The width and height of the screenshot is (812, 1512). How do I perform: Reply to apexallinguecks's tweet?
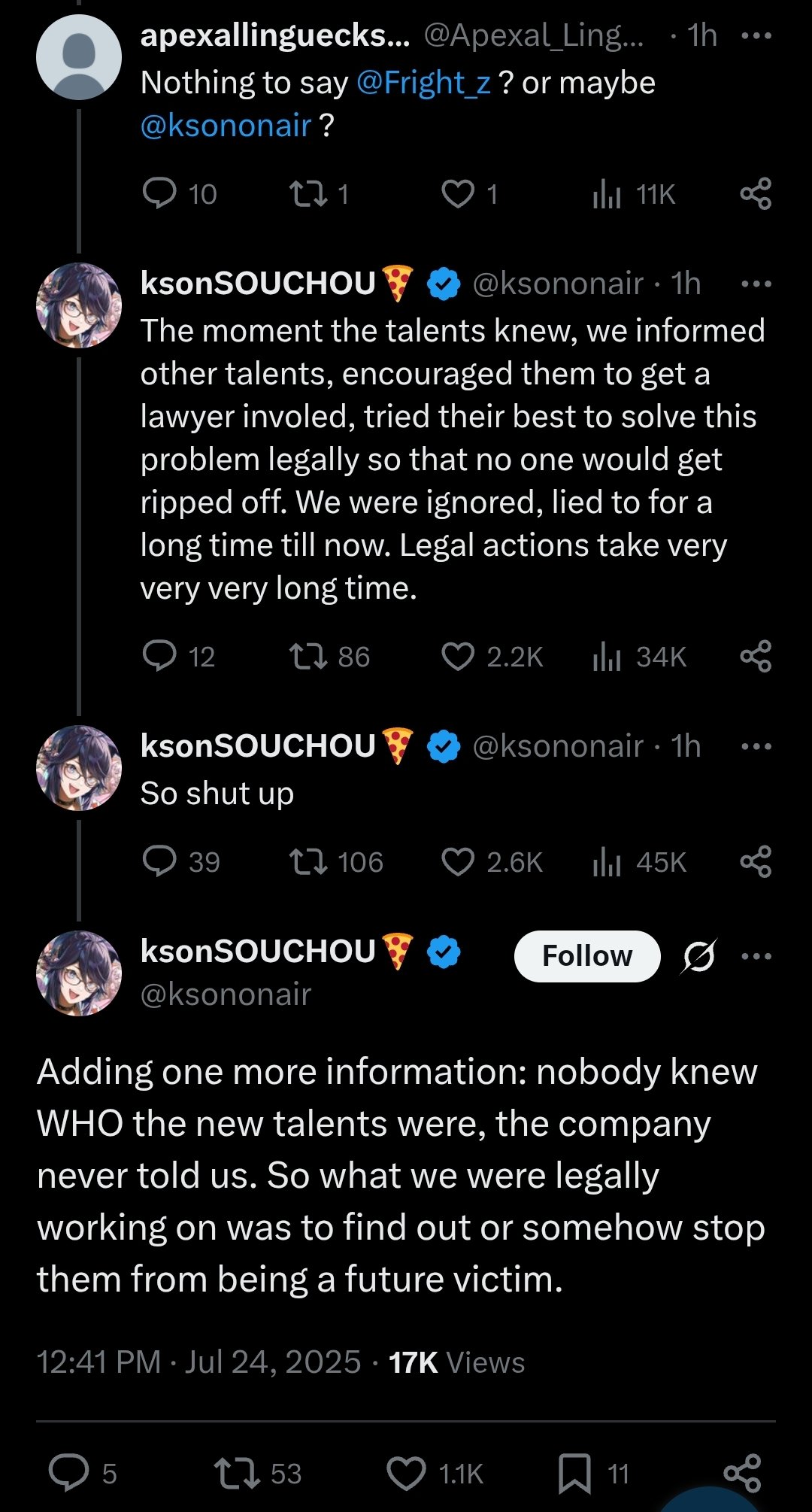tap(159, 194)
